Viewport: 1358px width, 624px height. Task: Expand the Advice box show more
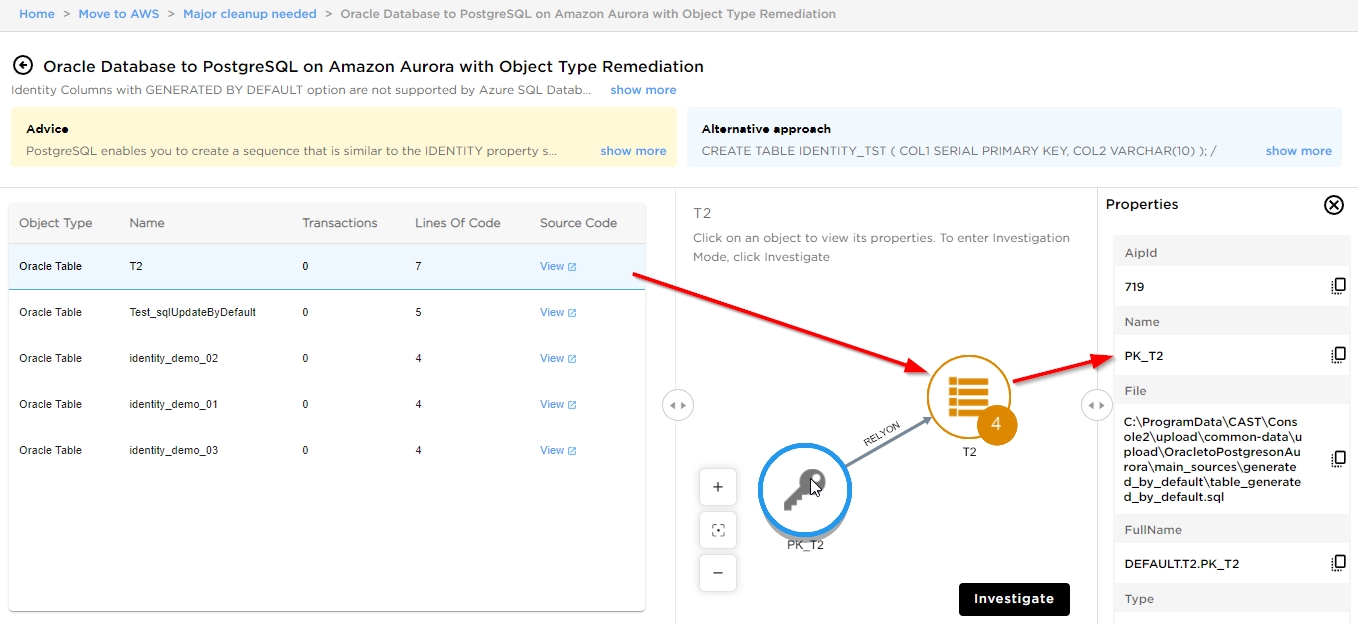[633, 151]
